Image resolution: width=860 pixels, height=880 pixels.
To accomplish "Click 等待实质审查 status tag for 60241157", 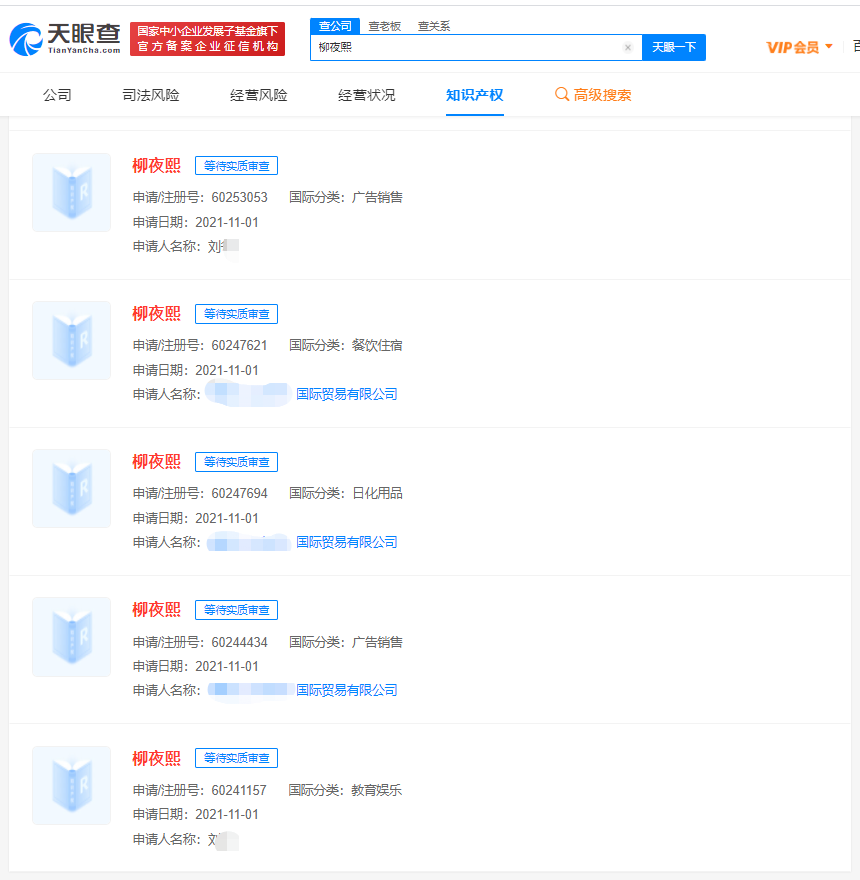I will coord(236,758).
